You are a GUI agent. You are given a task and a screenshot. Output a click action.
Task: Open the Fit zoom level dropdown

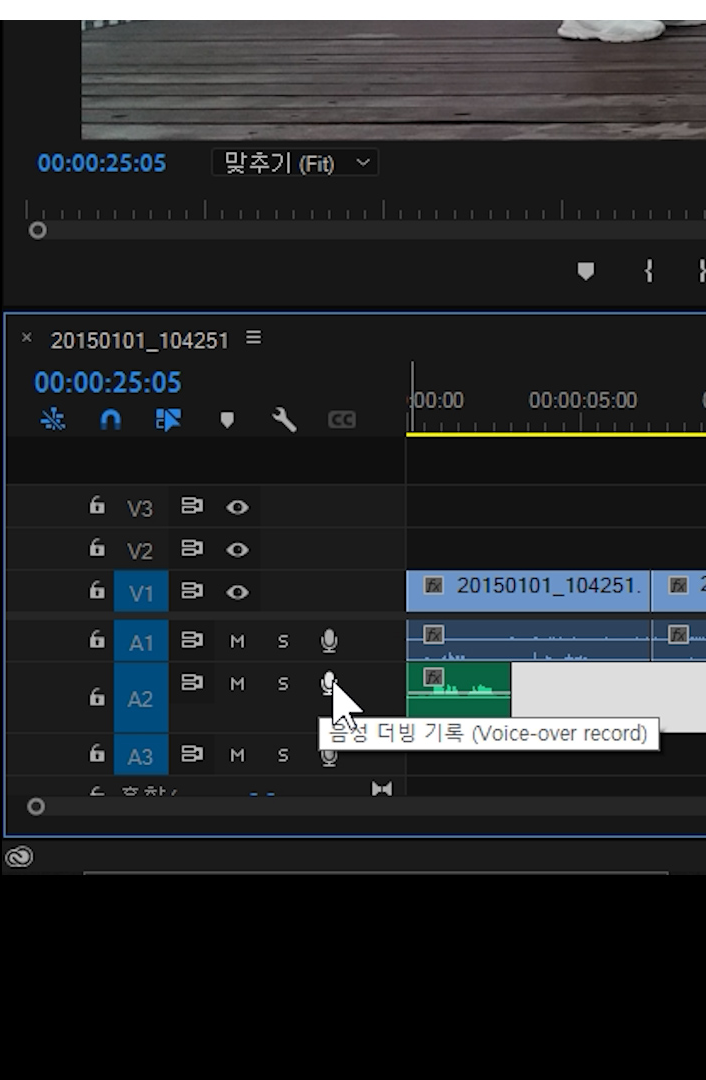(295, 163)
